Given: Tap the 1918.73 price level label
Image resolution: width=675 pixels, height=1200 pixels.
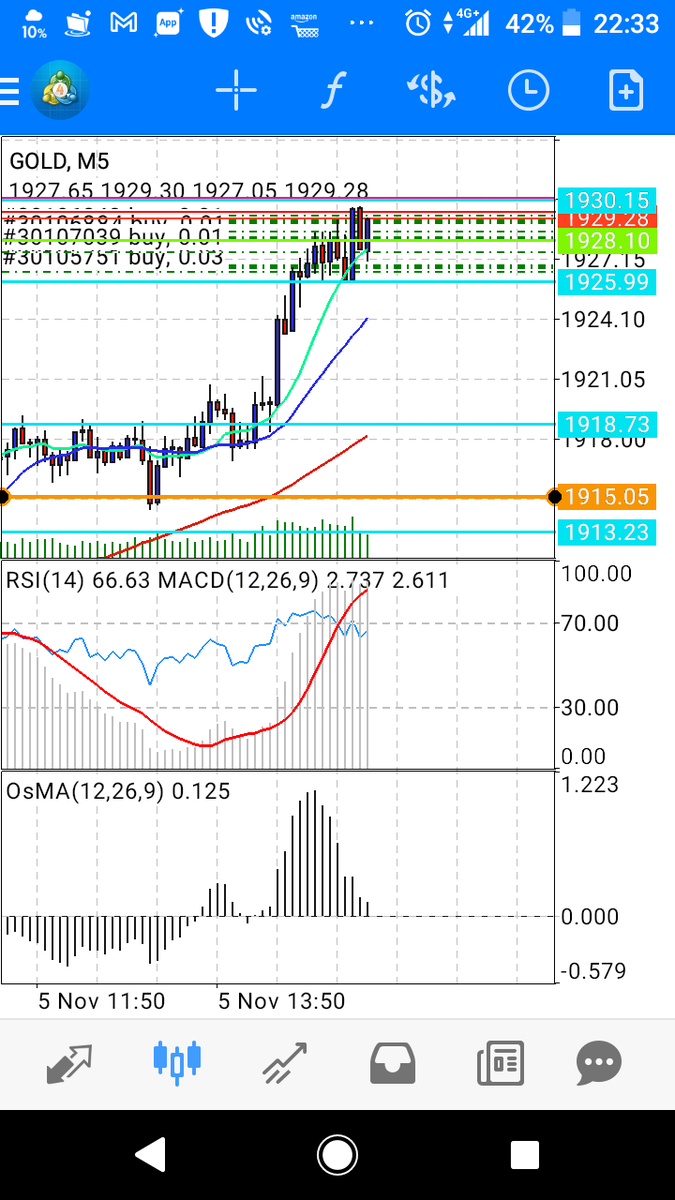Looking at the screenshot, I should [608, 424].
